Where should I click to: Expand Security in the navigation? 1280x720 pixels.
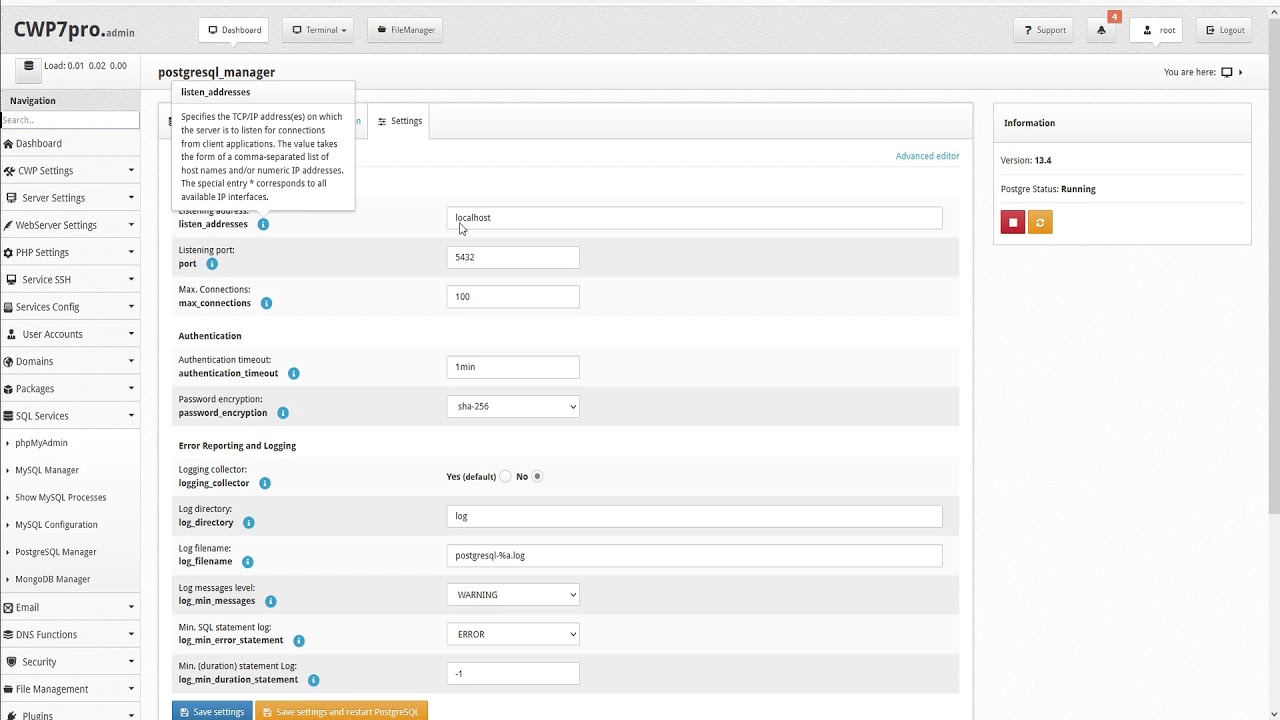point(70,662)
